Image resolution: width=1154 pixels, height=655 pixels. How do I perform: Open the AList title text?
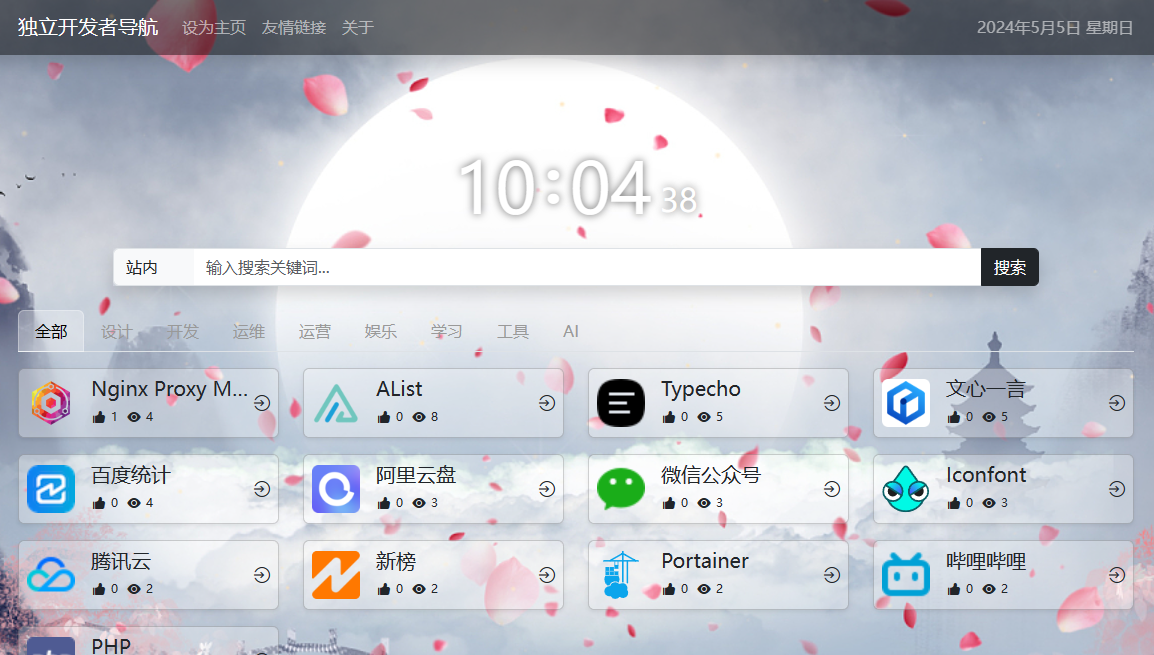tap(399, 389)
